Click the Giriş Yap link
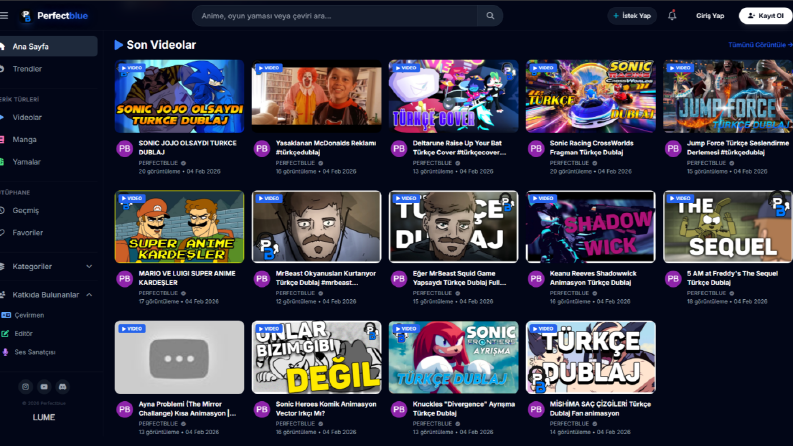The image size is (793, 446). [710, 16]
